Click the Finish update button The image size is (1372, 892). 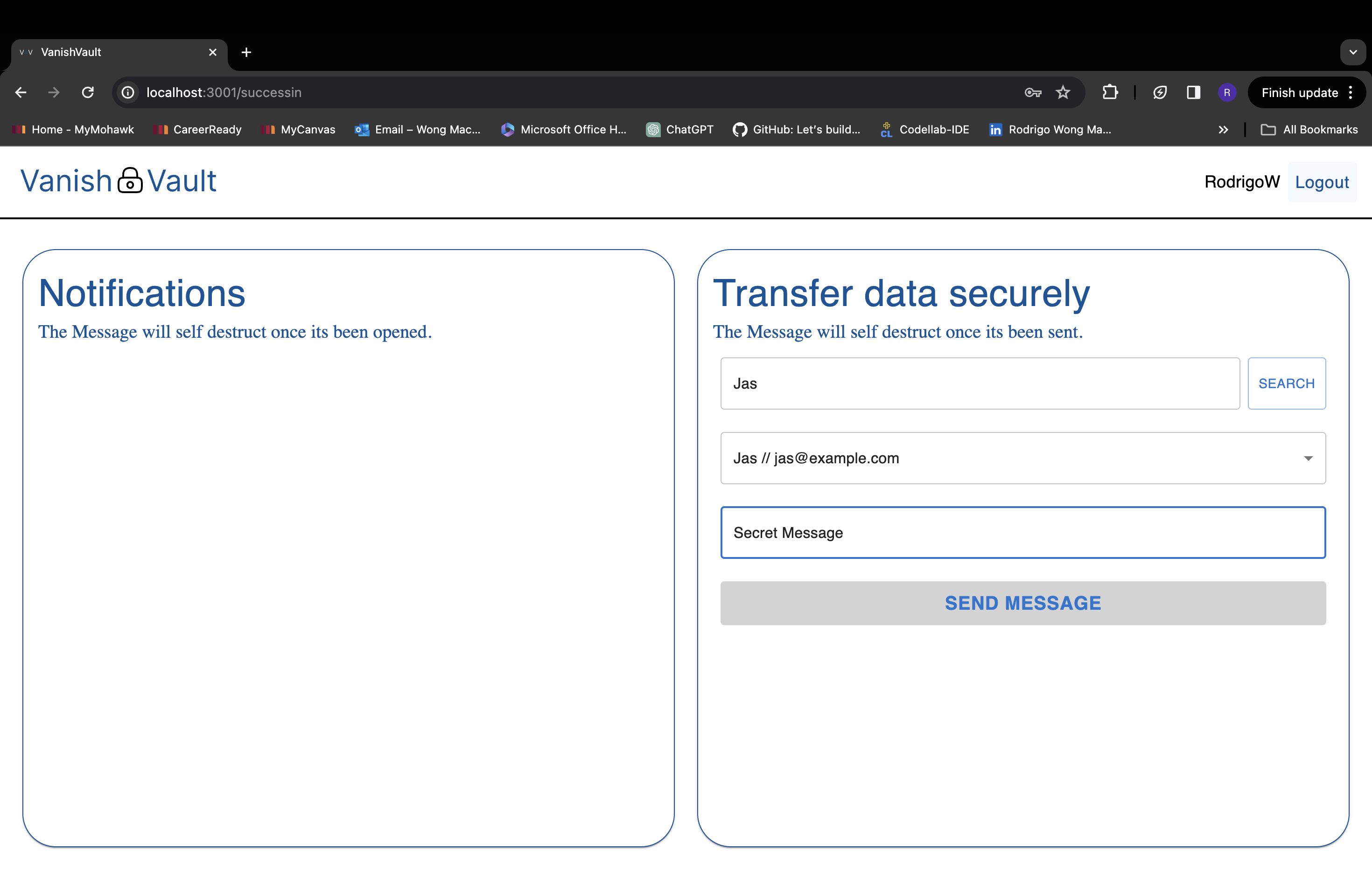tap(1299, 92)
